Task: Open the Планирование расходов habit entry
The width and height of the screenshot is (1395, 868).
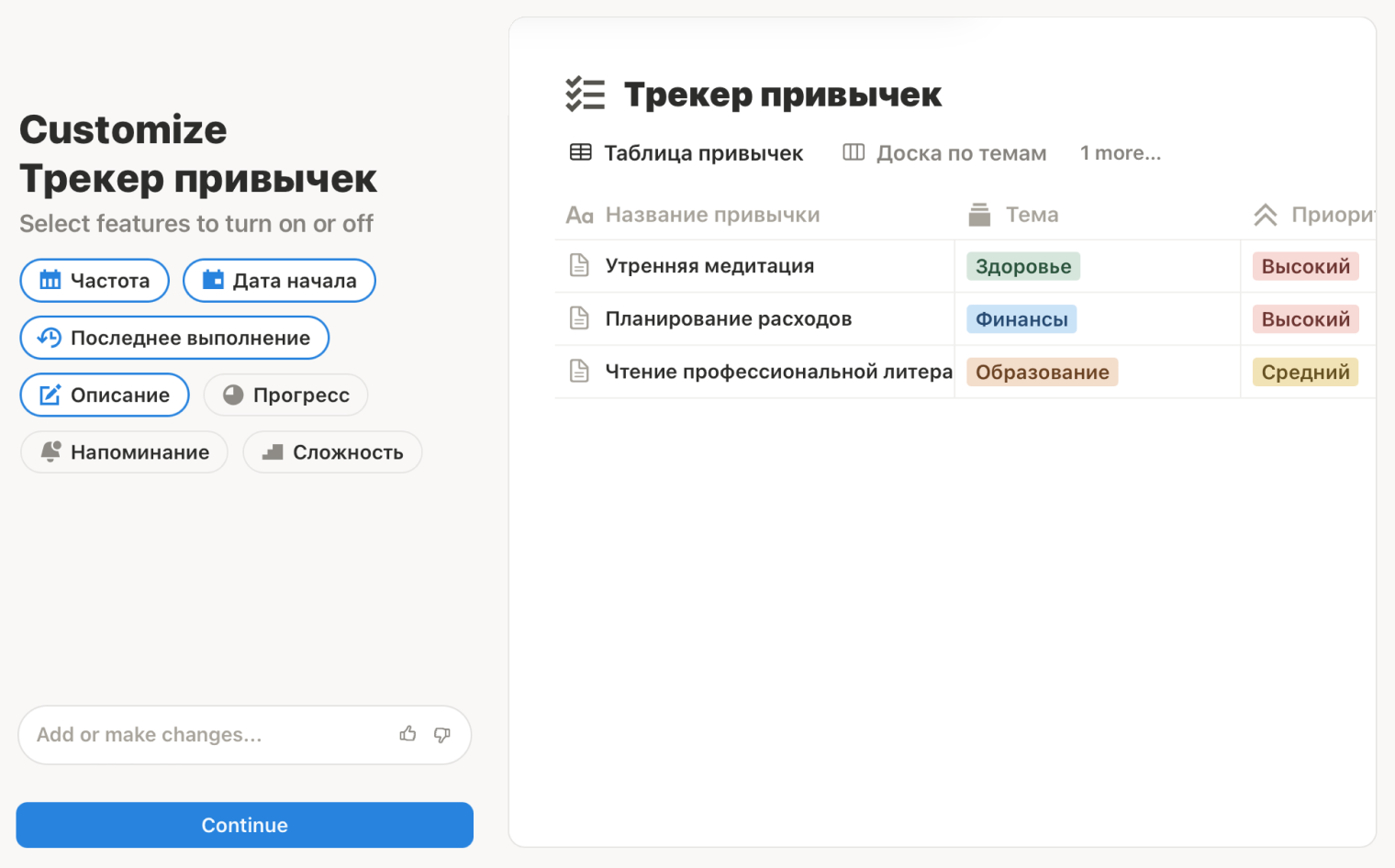Action: [728, 318]
